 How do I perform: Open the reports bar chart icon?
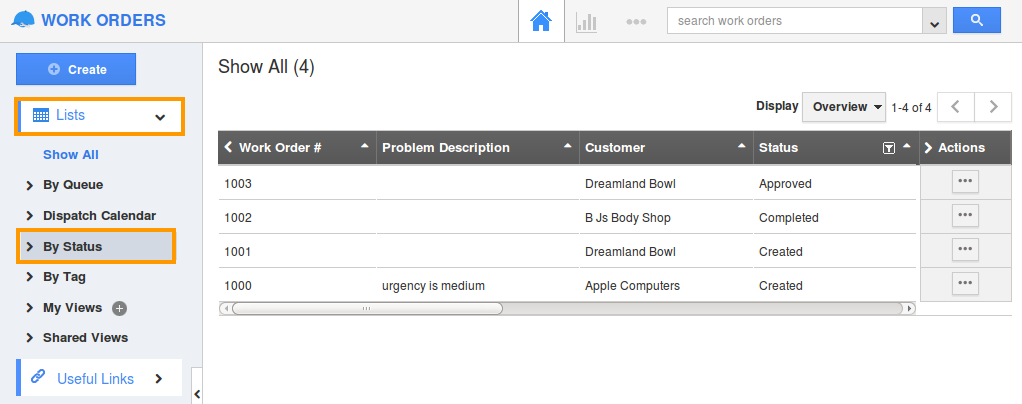(587, 22)
